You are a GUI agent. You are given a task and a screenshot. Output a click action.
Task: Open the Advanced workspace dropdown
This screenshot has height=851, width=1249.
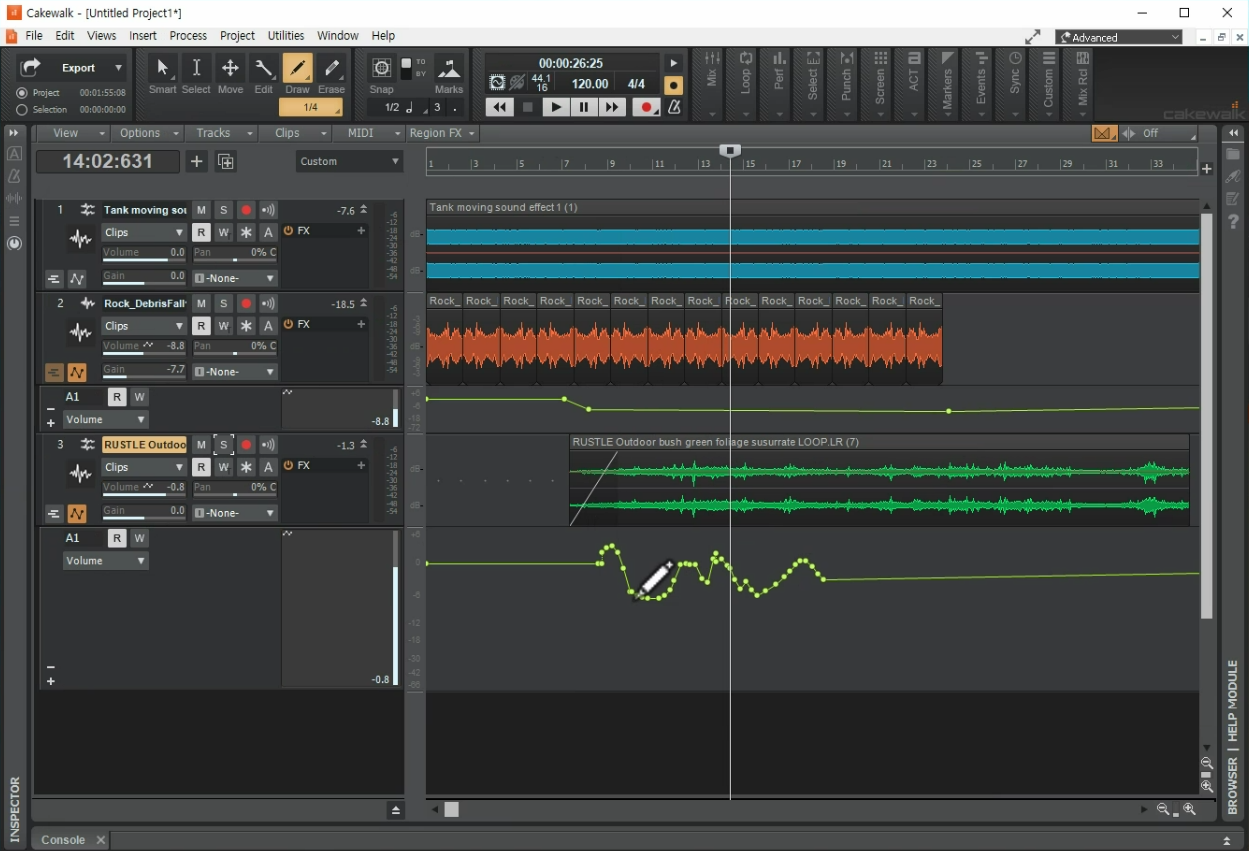1119,37
